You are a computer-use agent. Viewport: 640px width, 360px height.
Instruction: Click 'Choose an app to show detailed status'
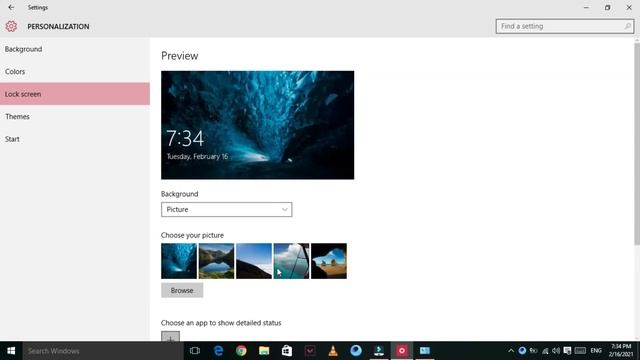[221, 323]
